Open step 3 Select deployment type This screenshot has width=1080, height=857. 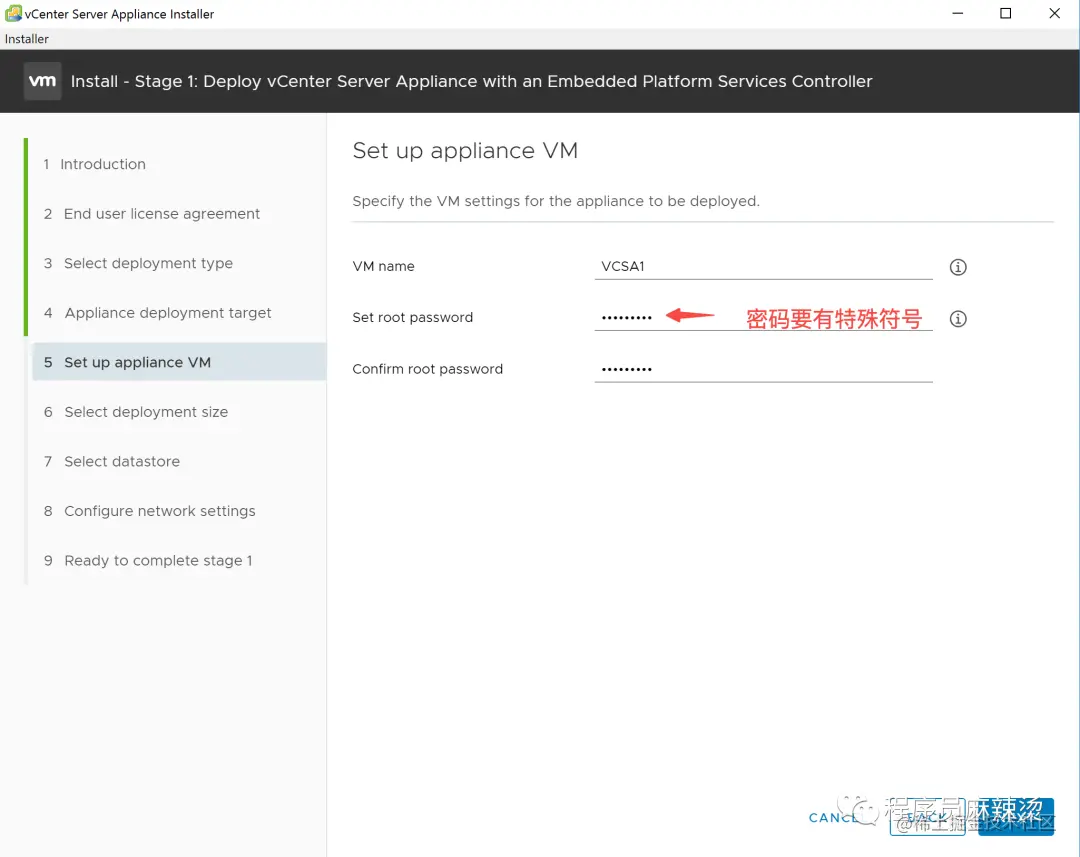coord(138,263)
